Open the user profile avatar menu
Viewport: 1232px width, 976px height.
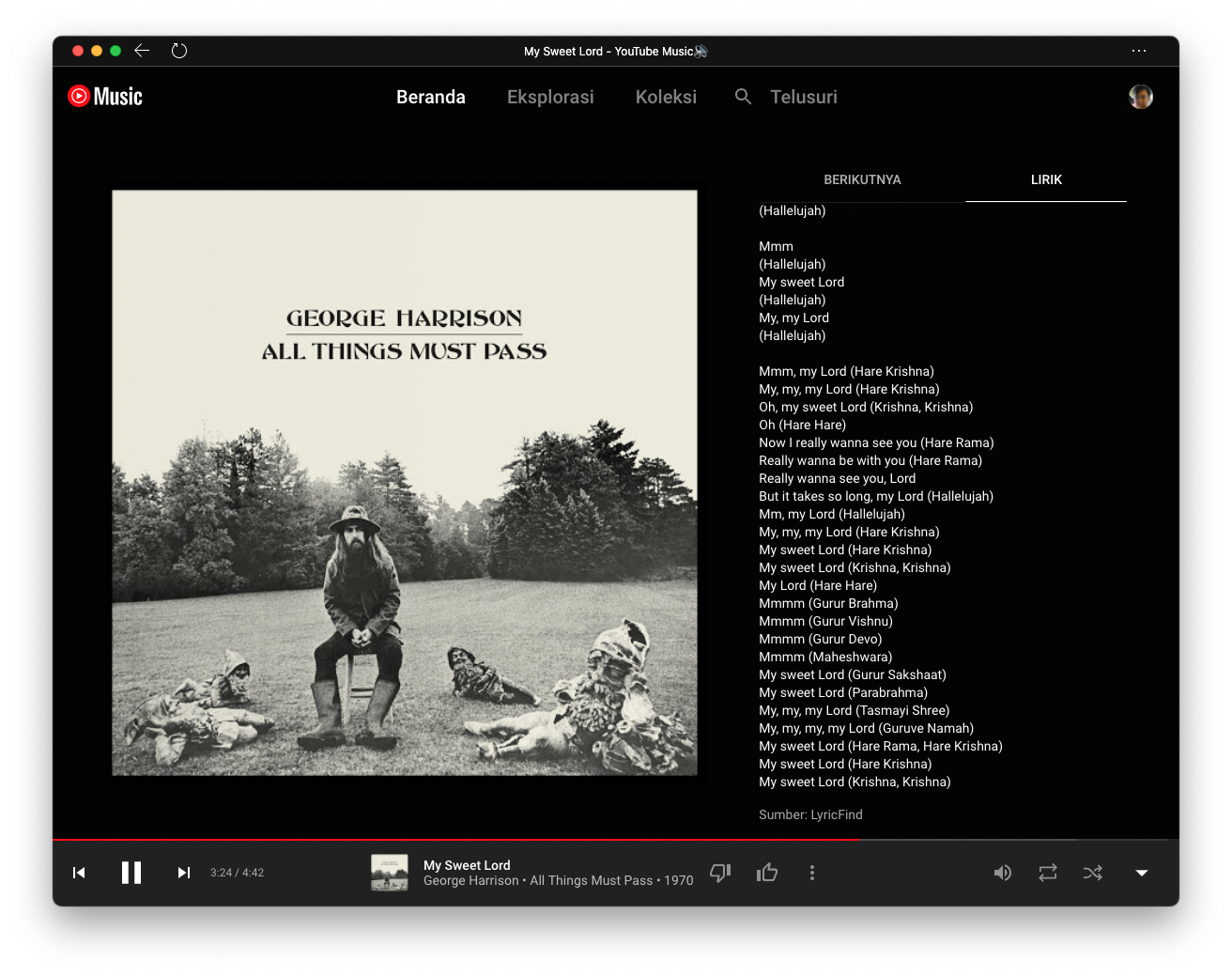[x=1141, y=97]
